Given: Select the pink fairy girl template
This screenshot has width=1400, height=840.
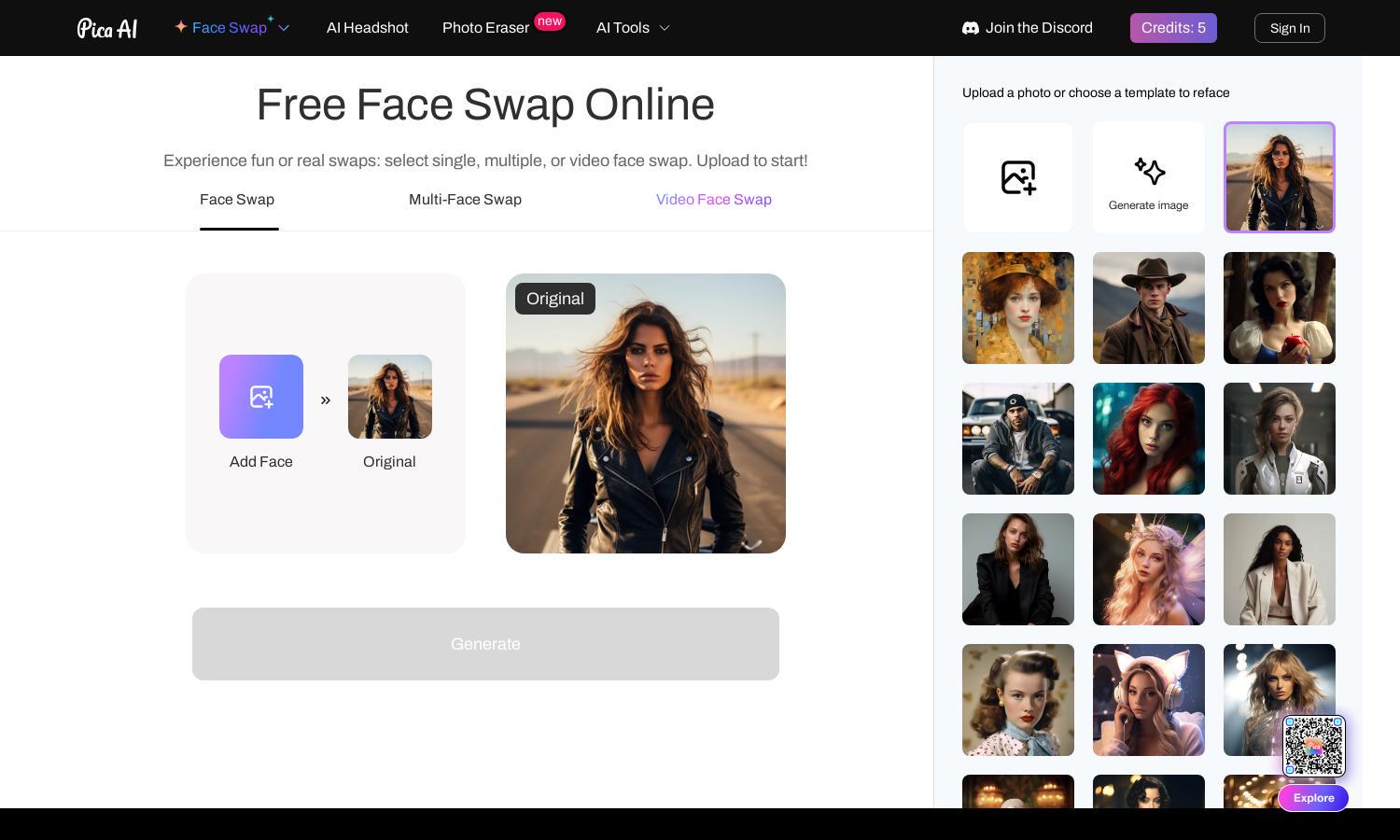Looking at the screenshot, I should coord(1149,569).
